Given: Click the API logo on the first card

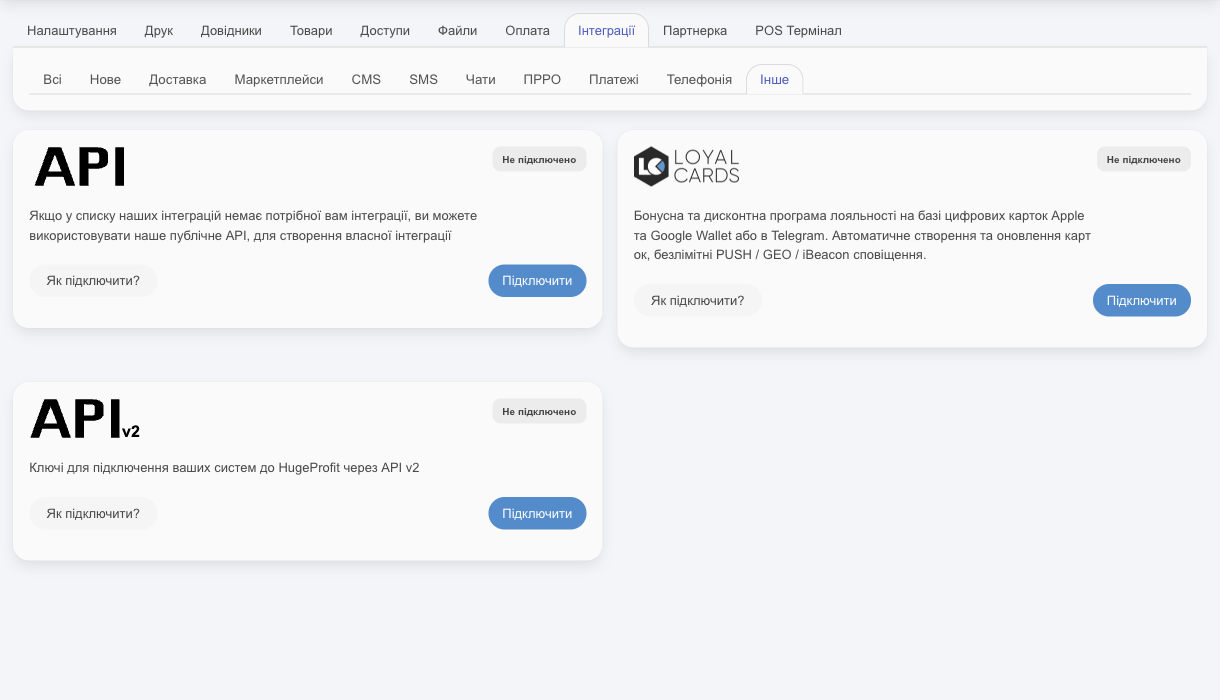Looking at the screenshot, I should point(80,167).
